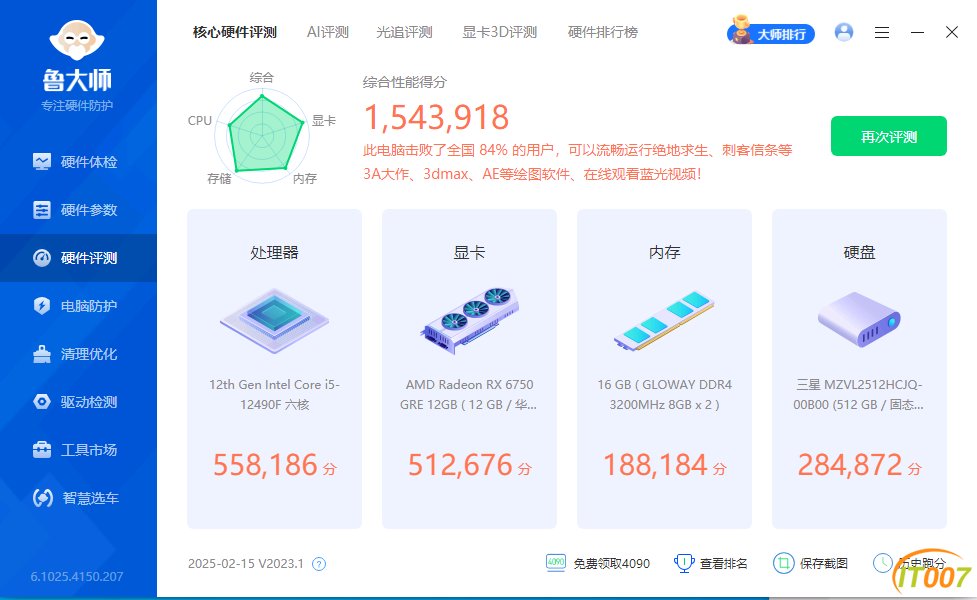Image resolution: width=977 pixels, height=600 pixels.
Task: Click 免费领取4090 promotion link
Action: (x=598, y=563)
